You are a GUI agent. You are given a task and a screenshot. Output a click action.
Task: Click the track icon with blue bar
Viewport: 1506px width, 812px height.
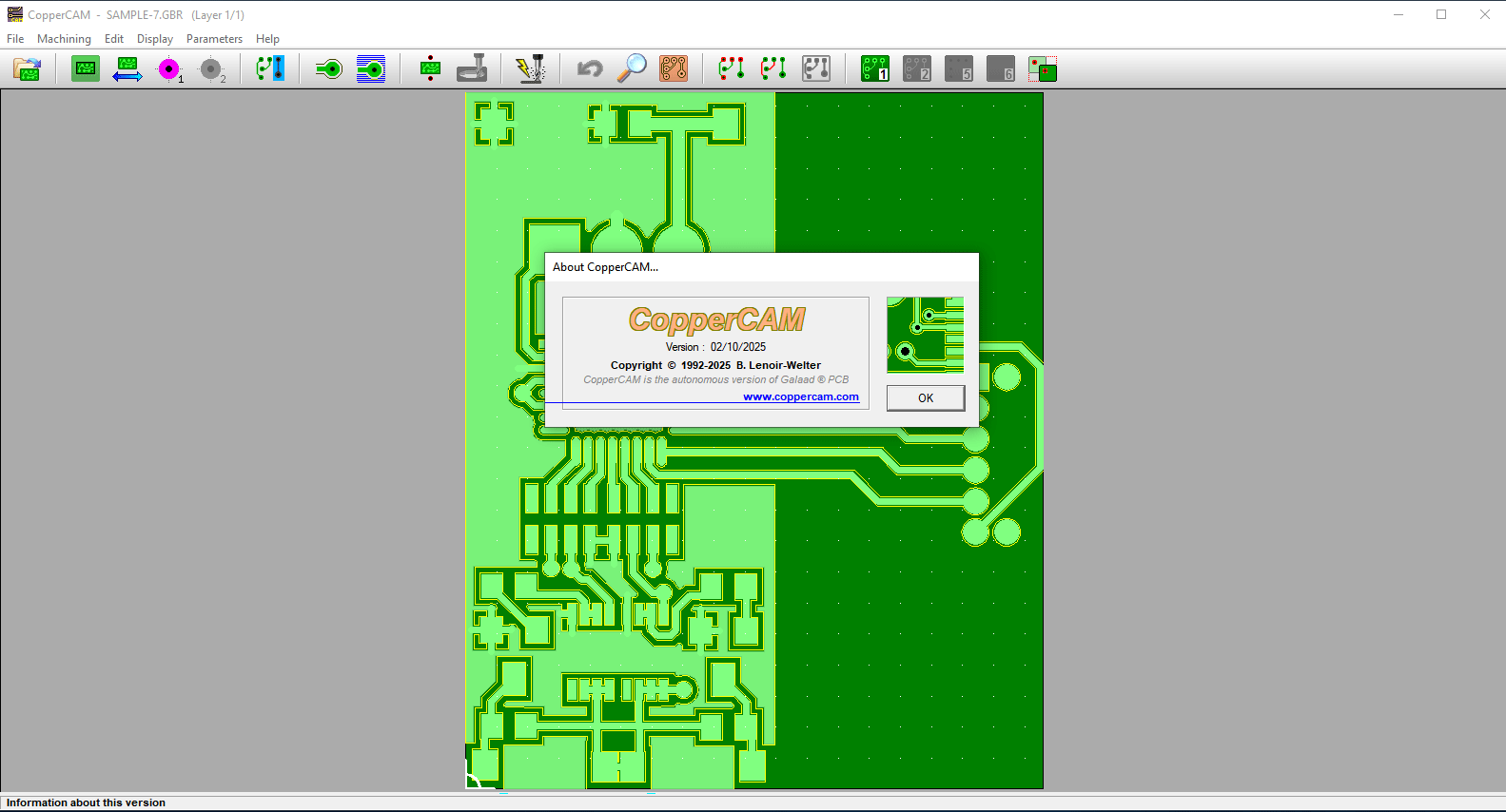point(270,69)
